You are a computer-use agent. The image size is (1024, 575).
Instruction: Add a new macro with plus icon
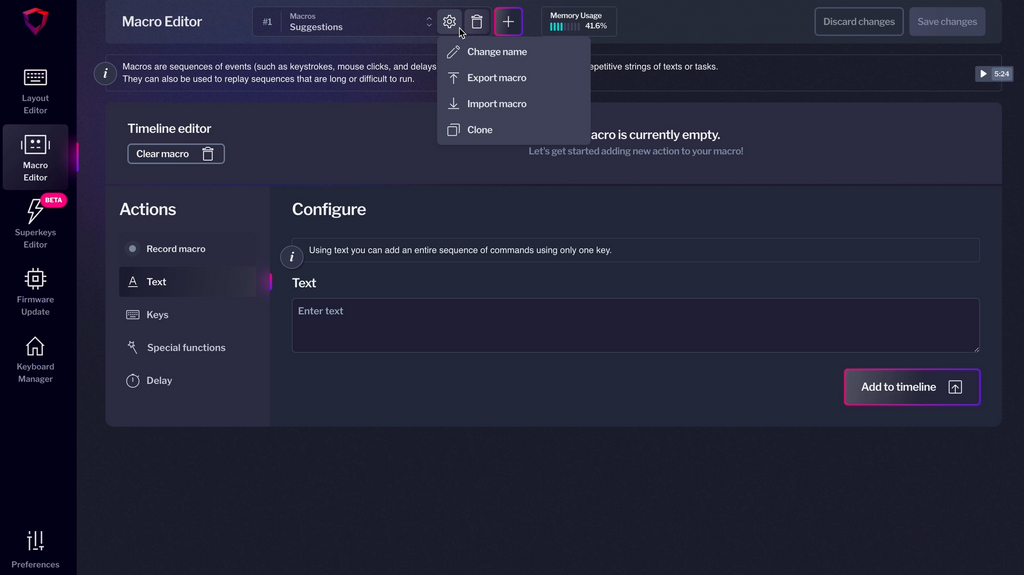[x=508, y=22]
